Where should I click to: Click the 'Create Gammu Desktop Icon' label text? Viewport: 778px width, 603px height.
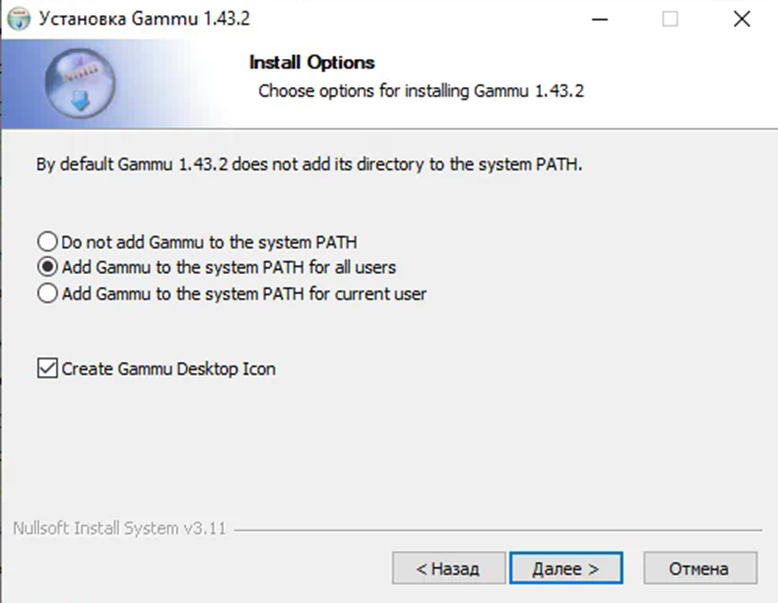[168, 368]
